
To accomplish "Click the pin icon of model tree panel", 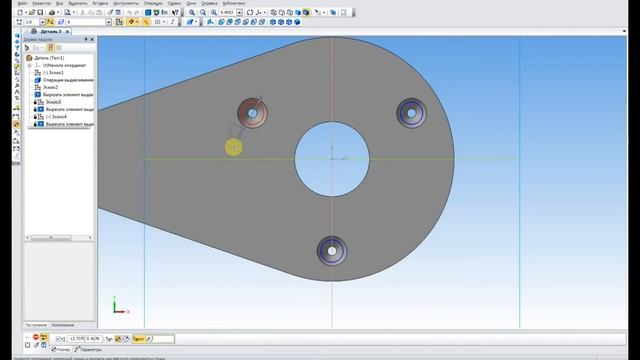I will [x=86, y=39].
